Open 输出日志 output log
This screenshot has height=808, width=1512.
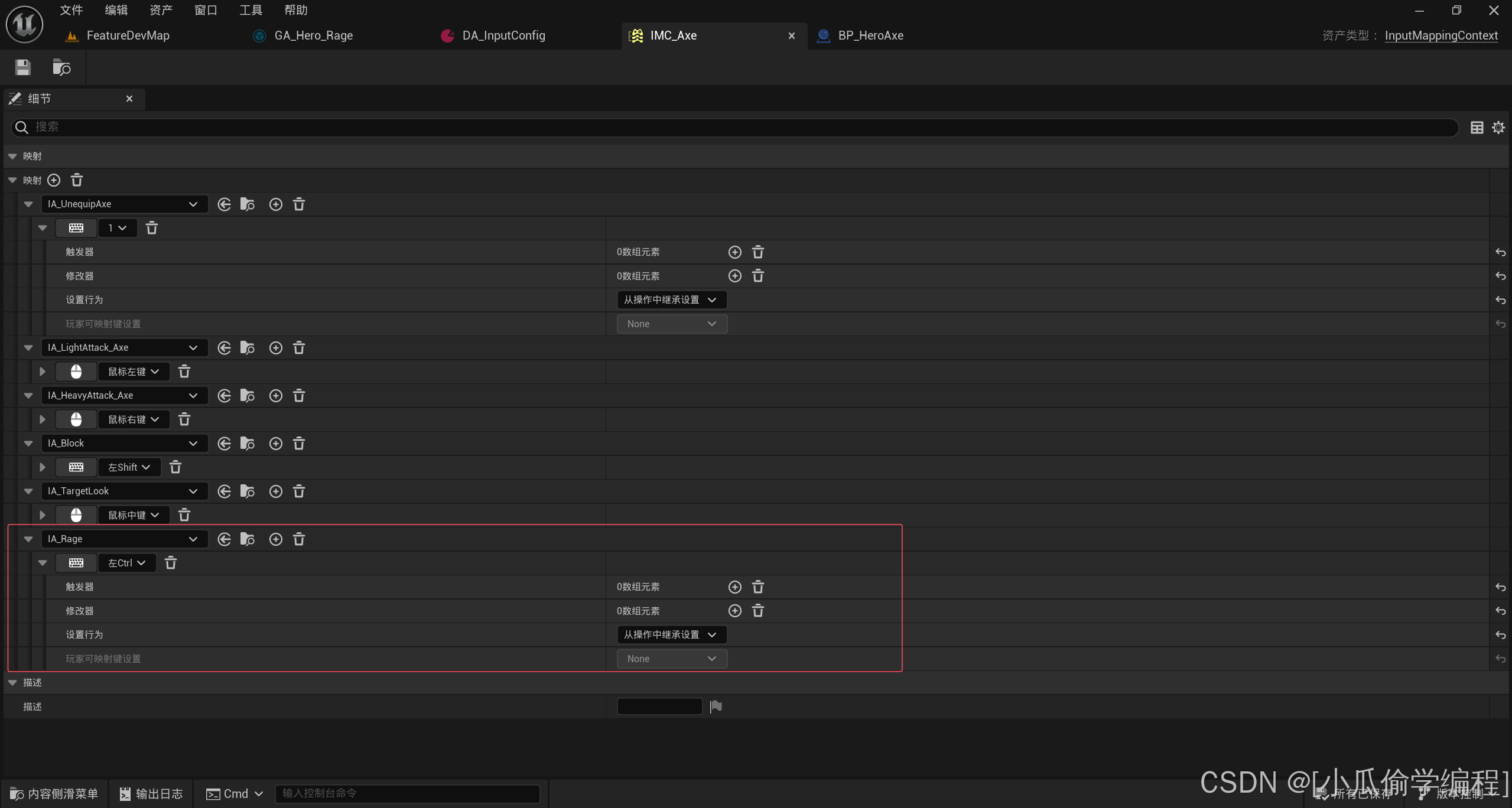pos(151,794)
